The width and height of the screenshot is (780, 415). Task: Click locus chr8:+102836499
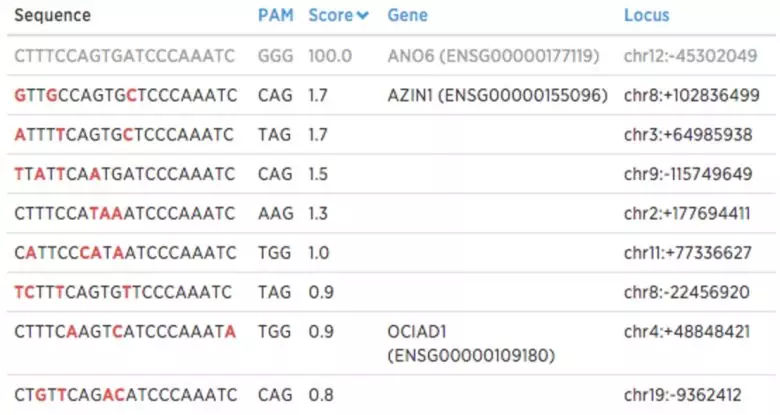691,95
